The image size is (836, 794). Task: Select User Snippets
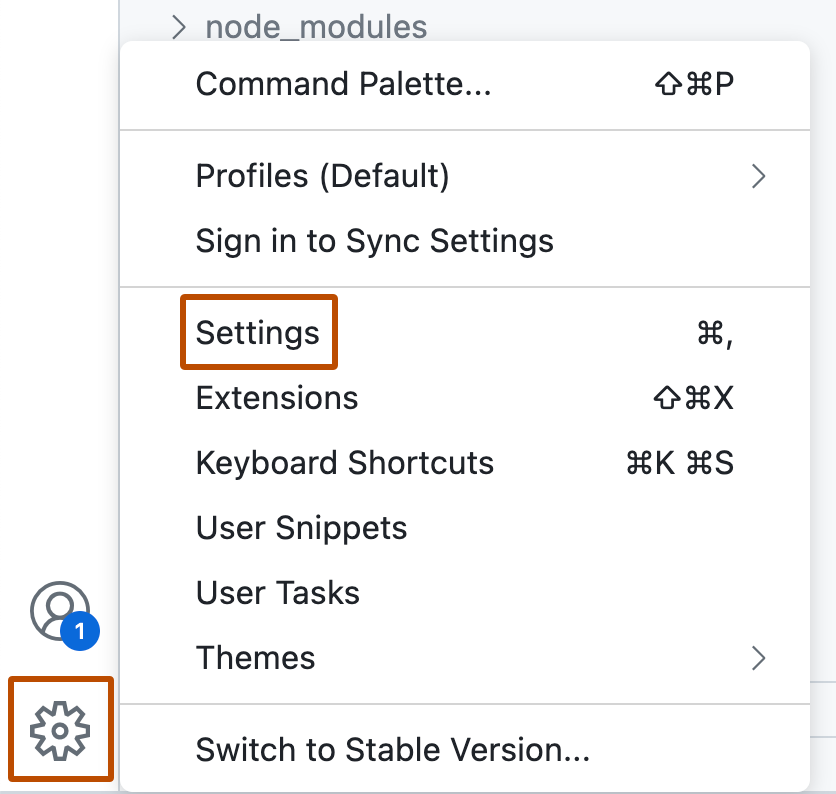click(301, 527)
